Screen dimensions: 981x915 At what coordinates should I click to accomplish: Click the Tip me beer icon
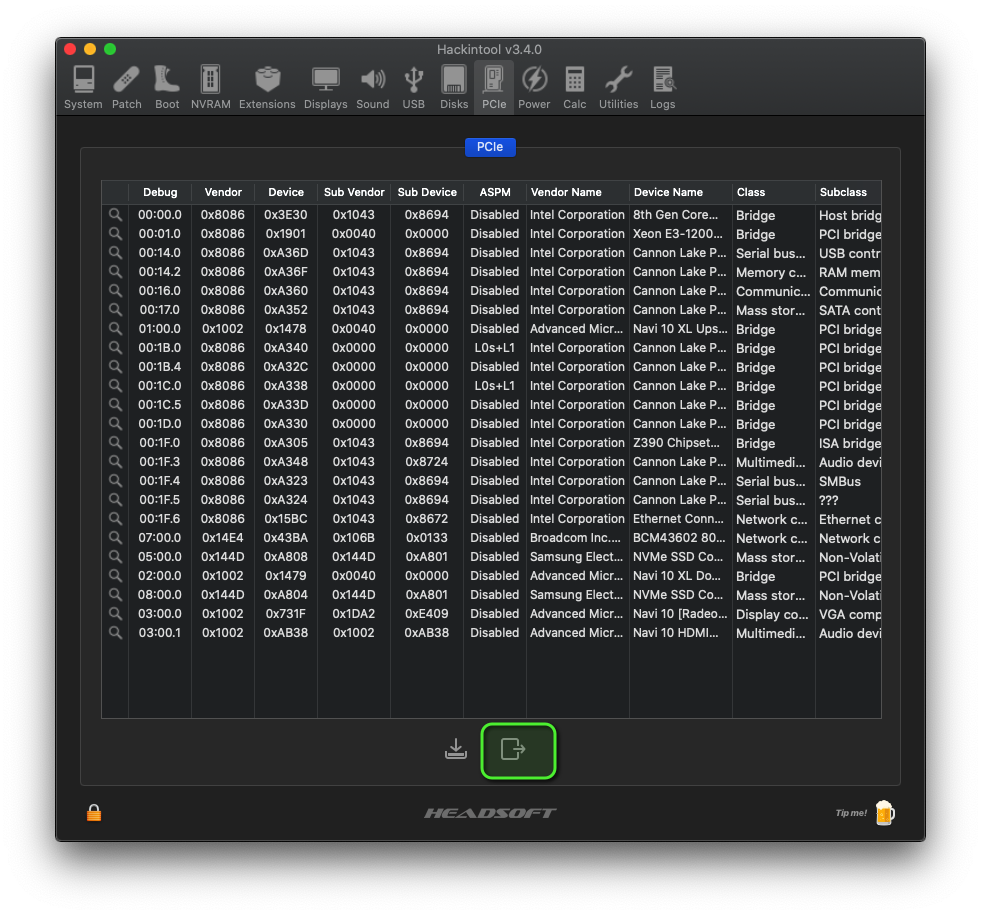(x=884, y=813)
